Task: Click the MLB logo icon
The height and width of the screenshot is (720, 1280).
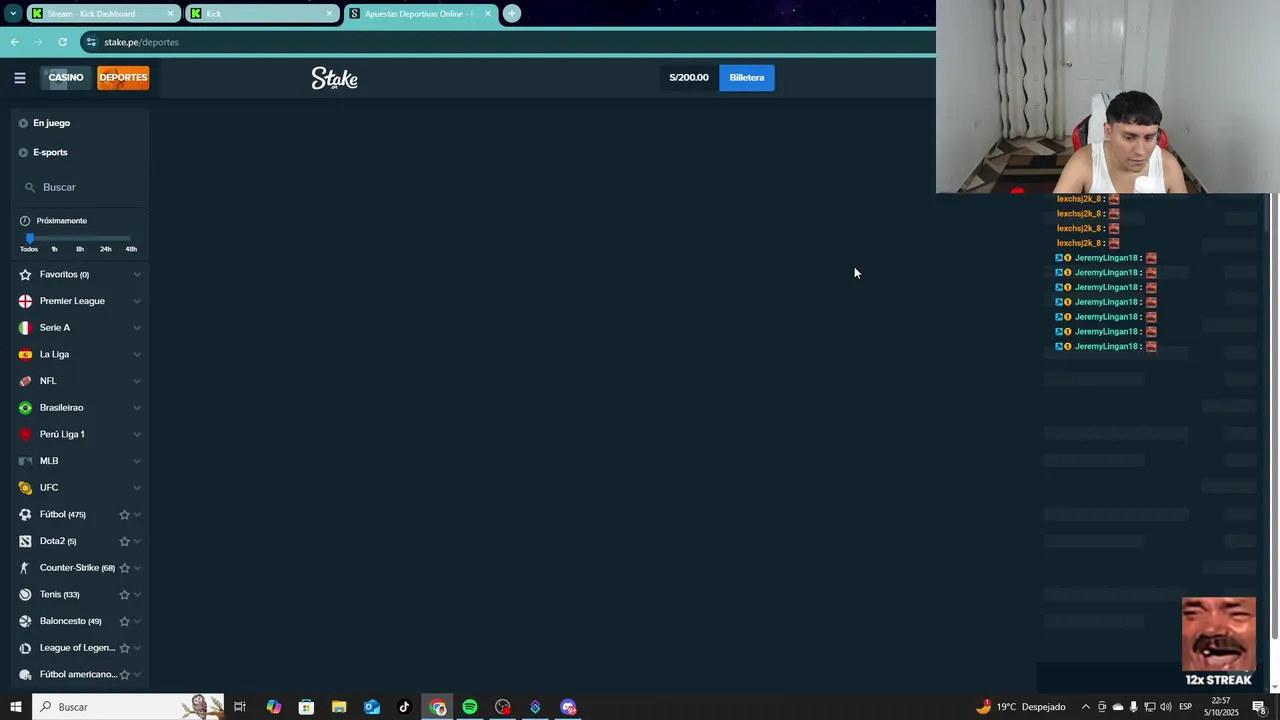Action: click(25, 461)
